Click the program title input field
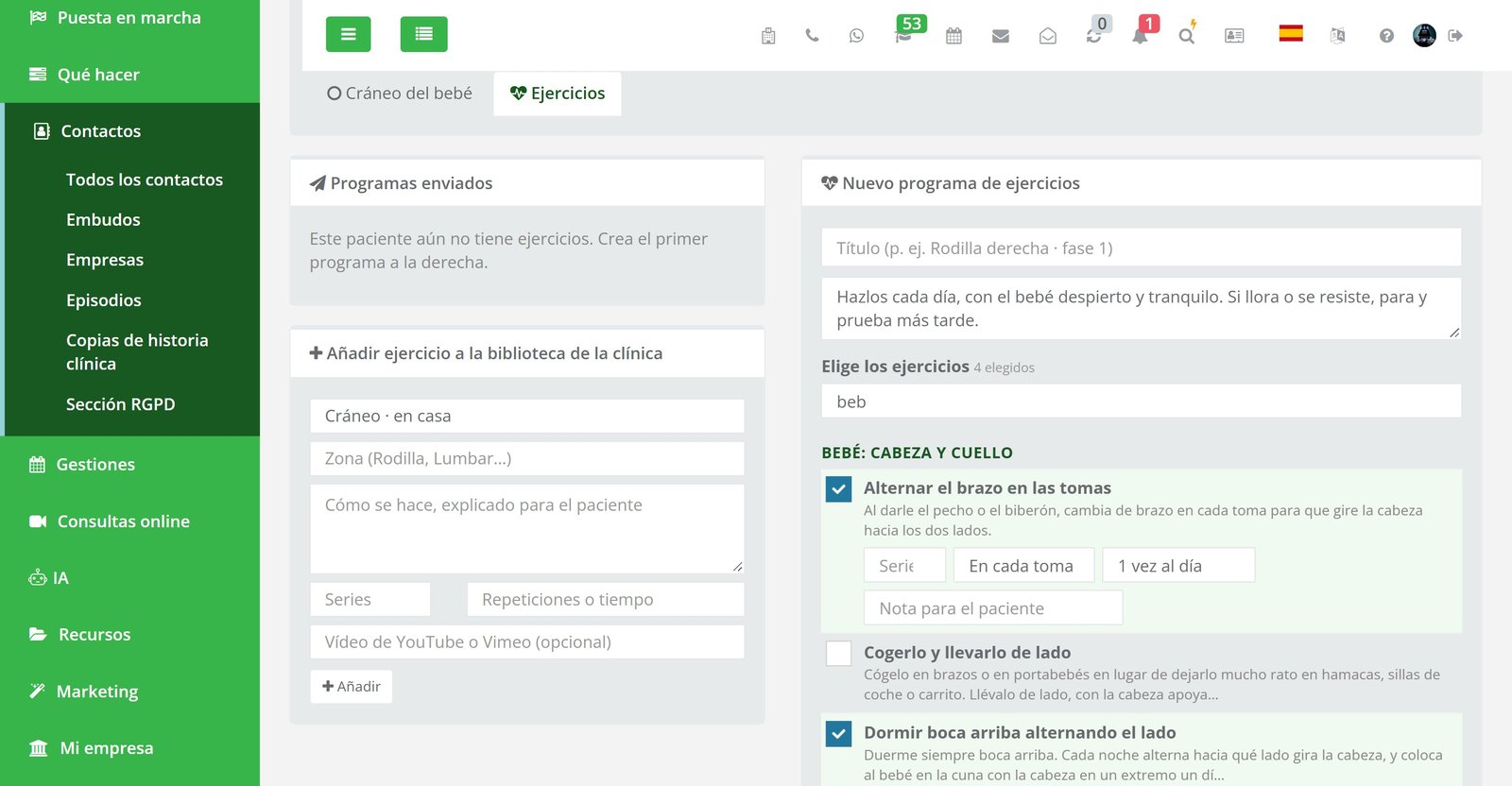Image resolution: width=1512 pixels, height=786 pixels. pyautogui.click(x=1142, y=248)
